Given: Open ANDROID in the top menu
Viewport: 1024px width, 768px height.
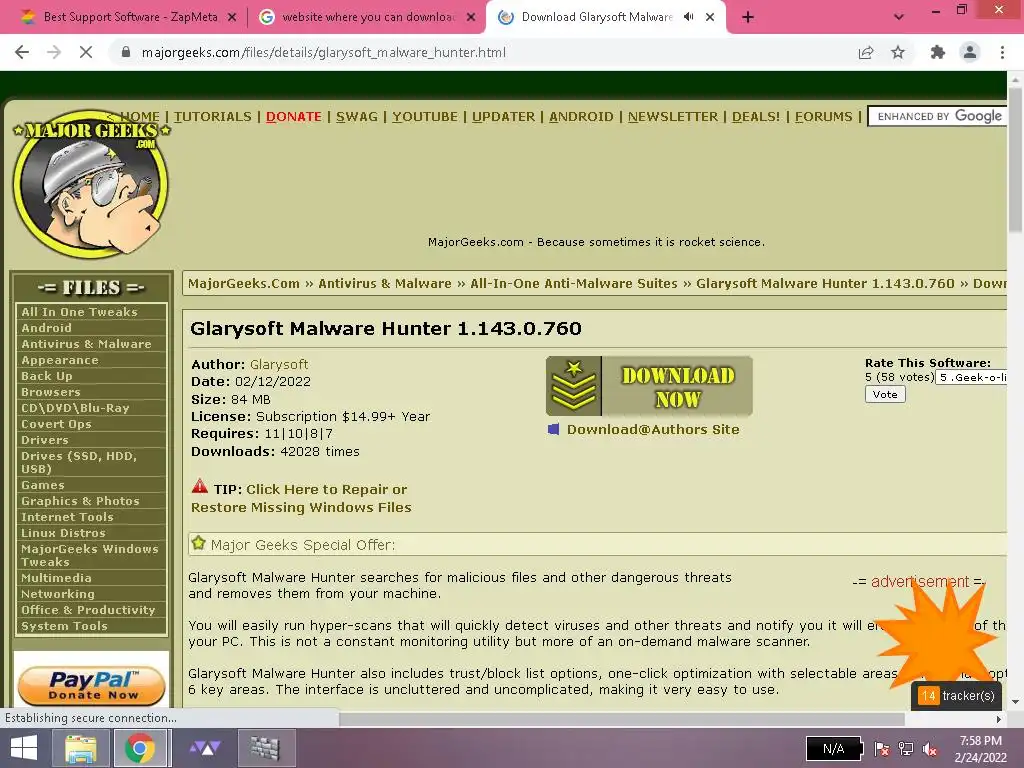Looking at the screenshot, I should [581, 116].
